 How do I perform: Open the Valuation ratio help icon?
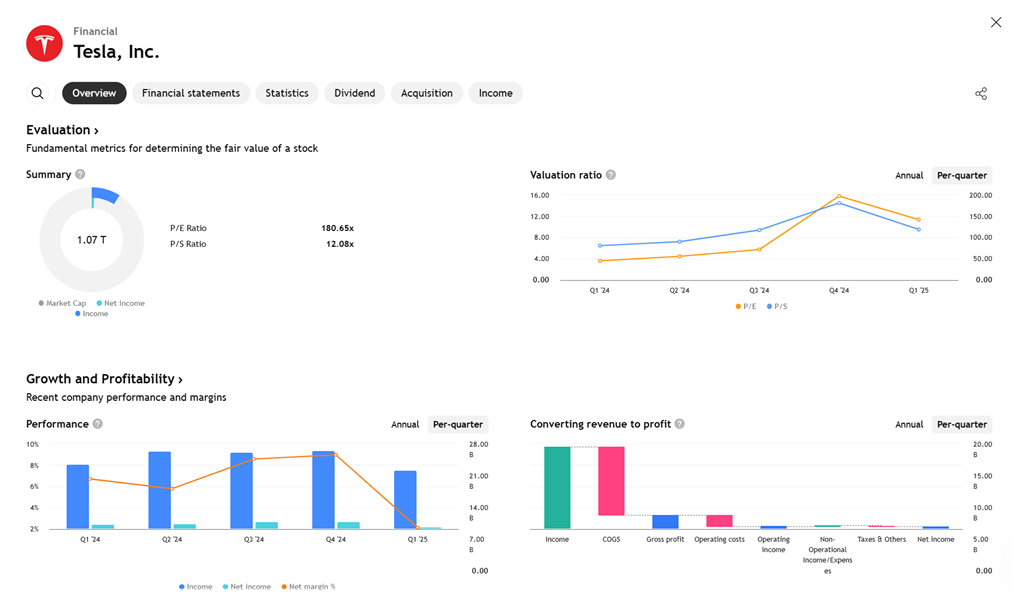coord(611,175)
